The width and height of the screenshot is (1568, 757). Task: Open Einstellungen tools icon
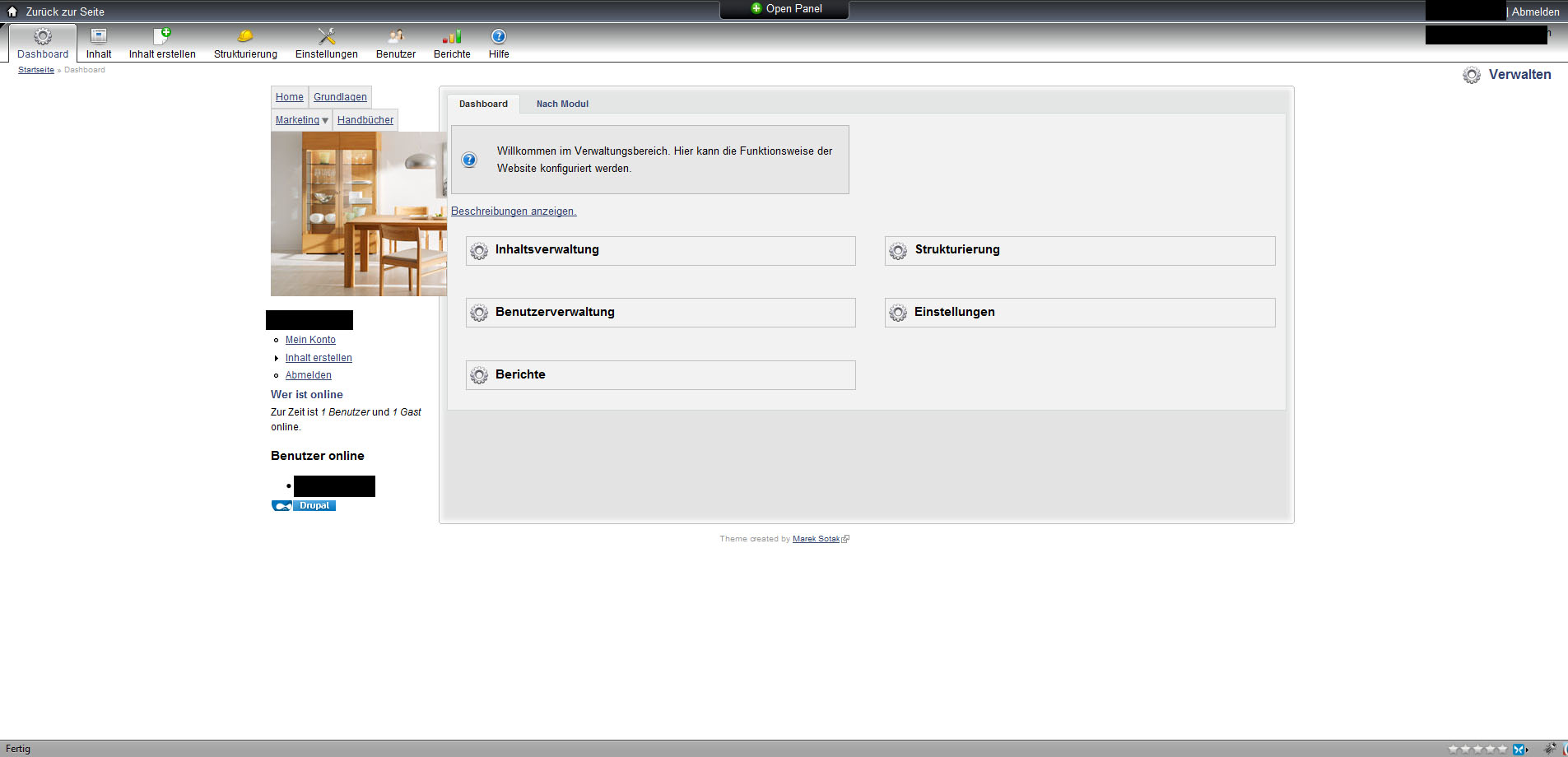coord(327,36)
